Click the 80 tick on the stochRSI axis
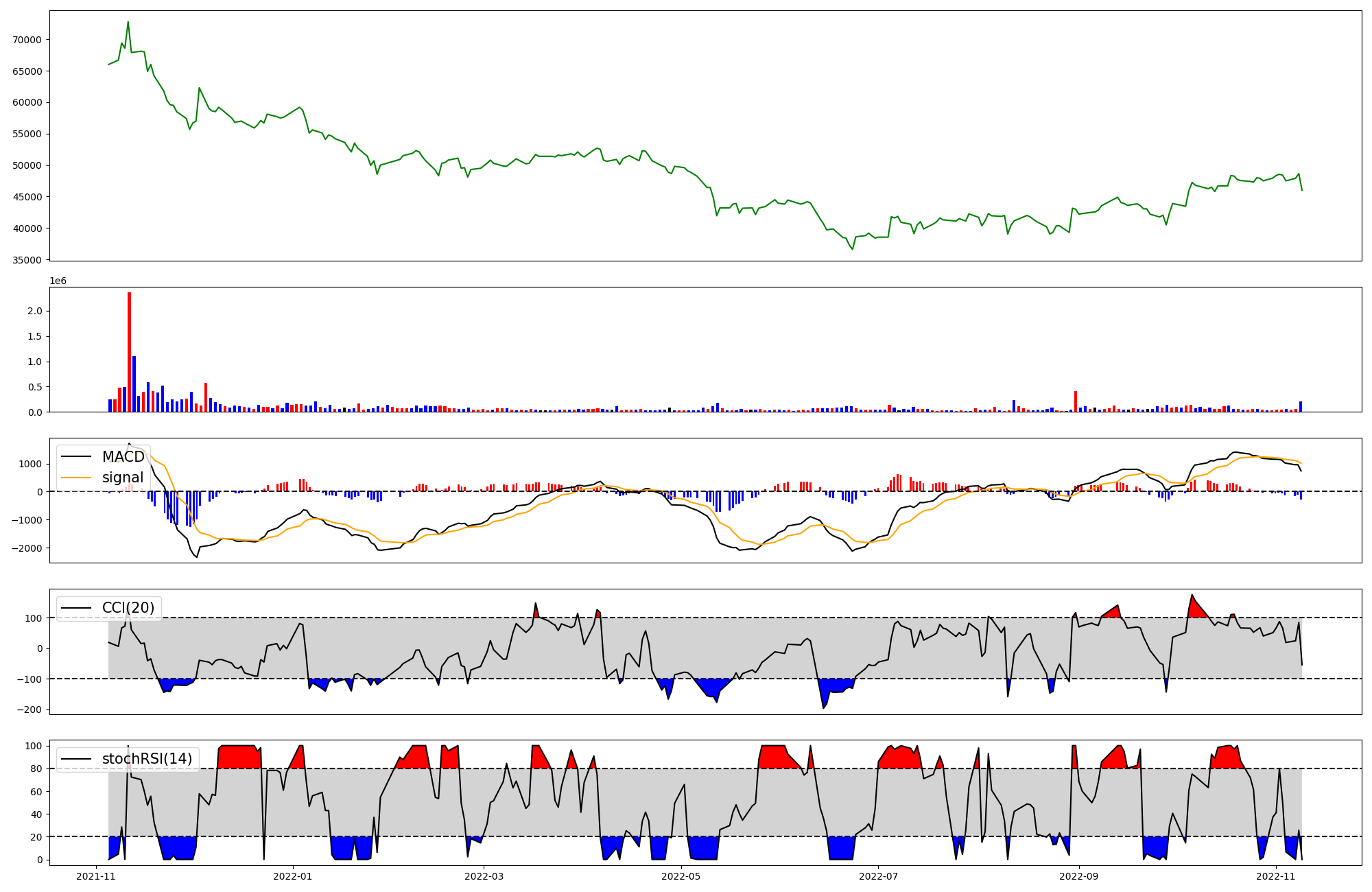The width and height of the screenshot is (1372, 892). [x=37, y=768]
